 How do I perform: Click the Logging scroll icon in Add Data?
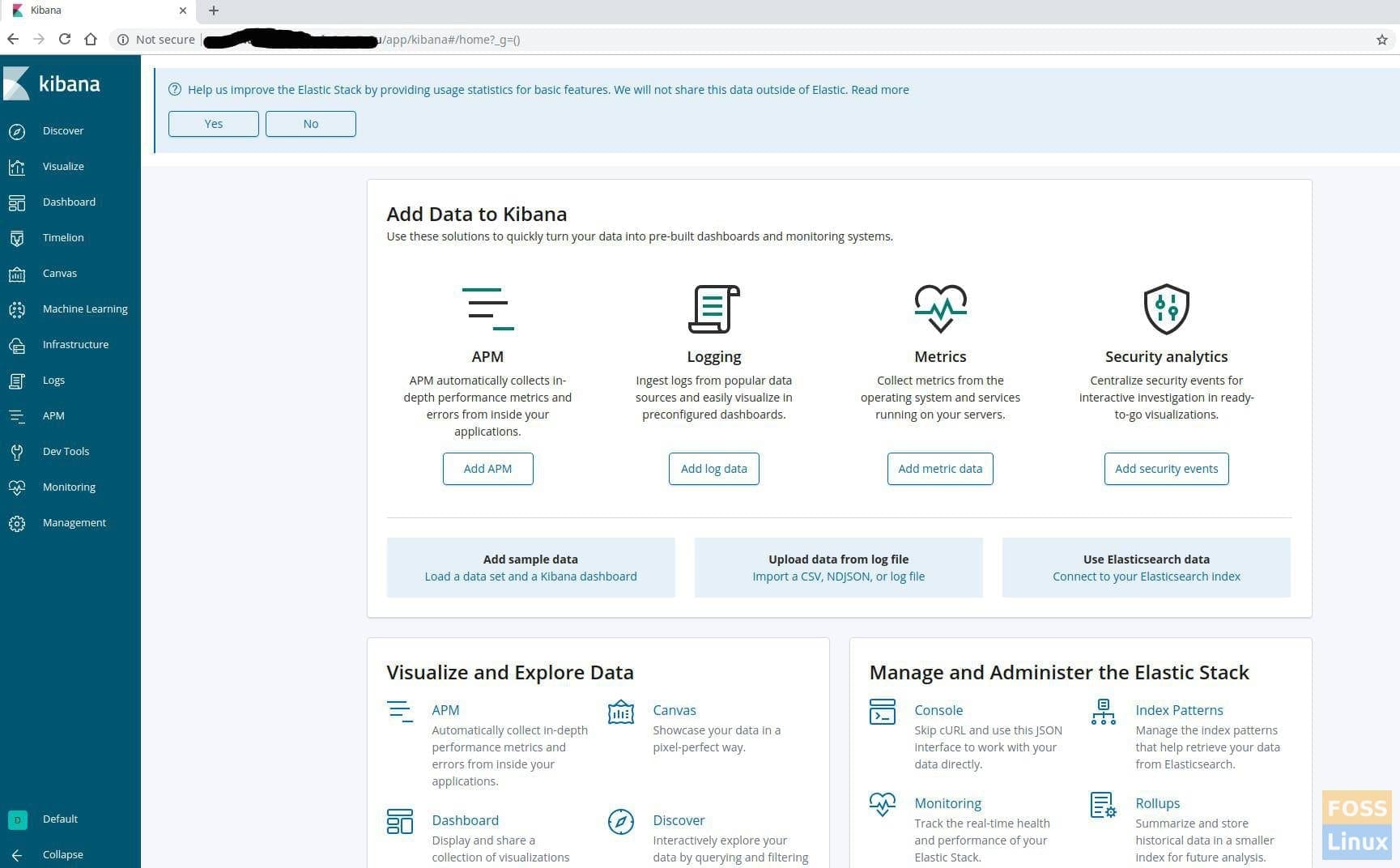tap(713, 308)
